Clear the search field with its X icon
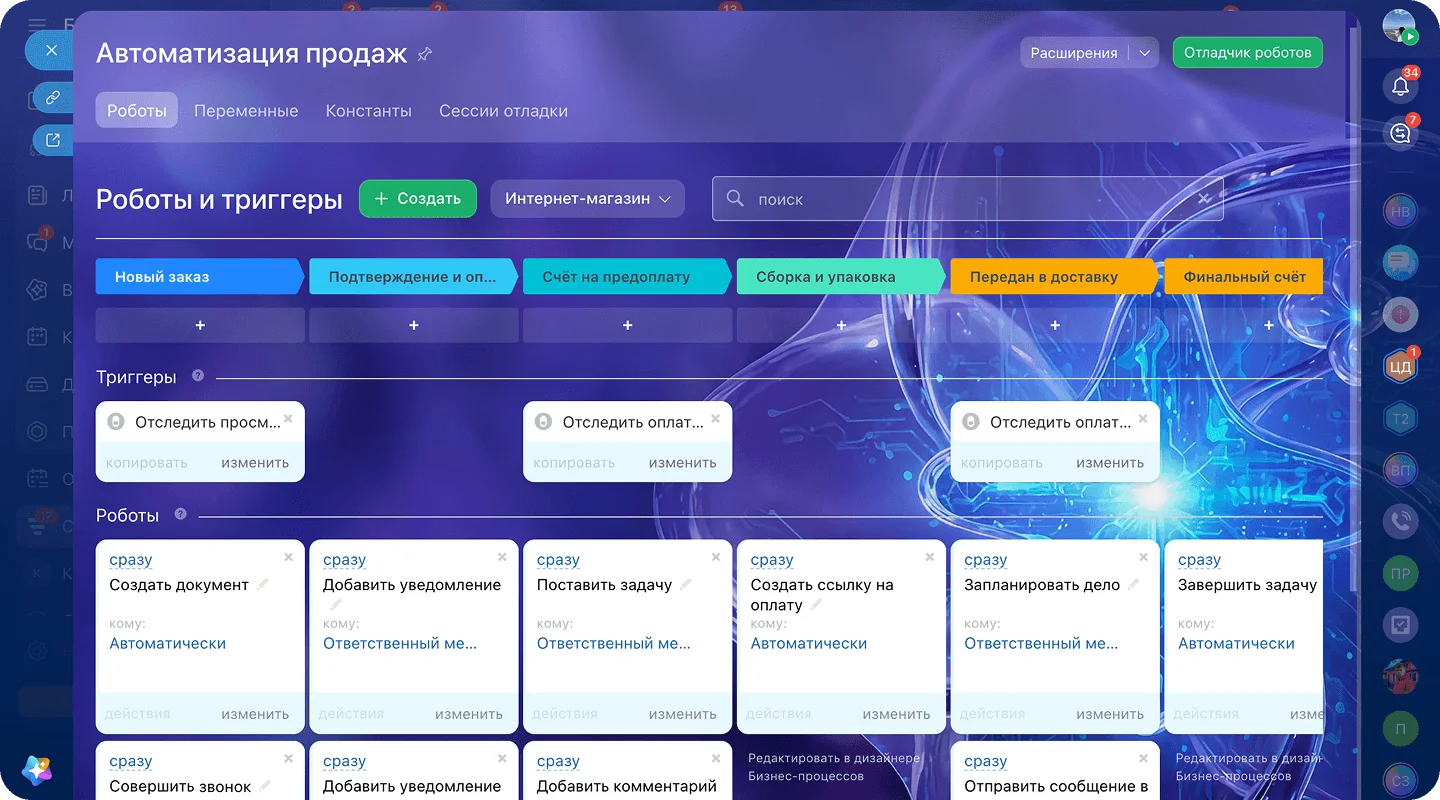This screenshot has width=1440, height=800. point(1204,199)
